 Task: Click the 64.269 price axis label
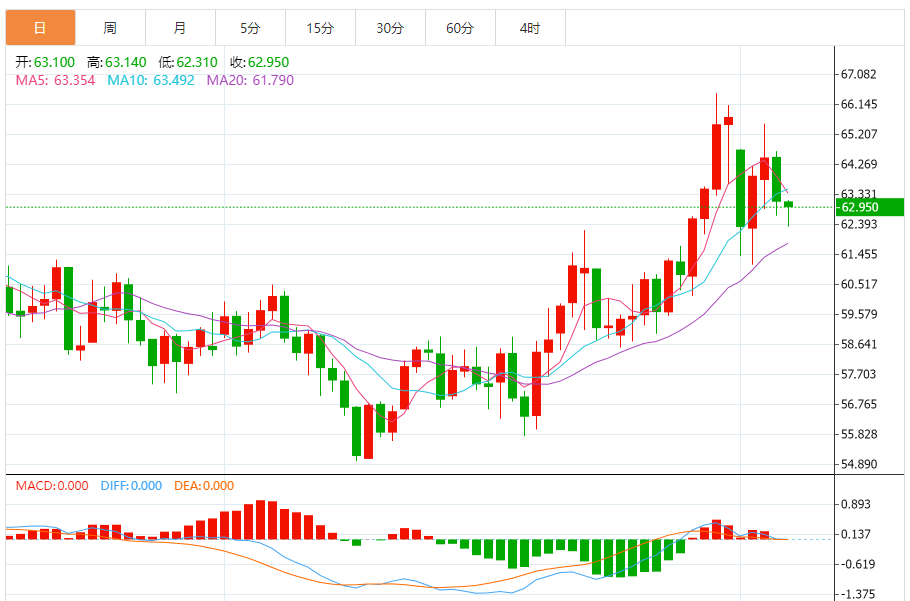click(859, 164)
